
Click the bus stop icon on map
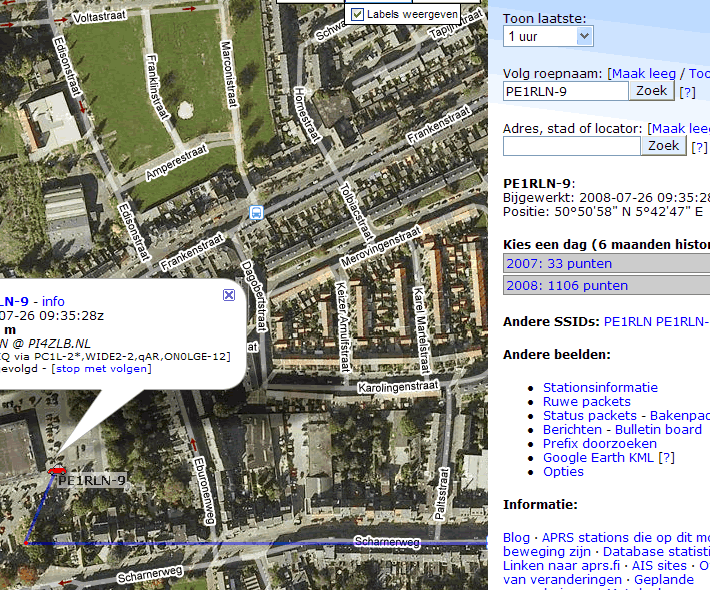tap(257, 212)
